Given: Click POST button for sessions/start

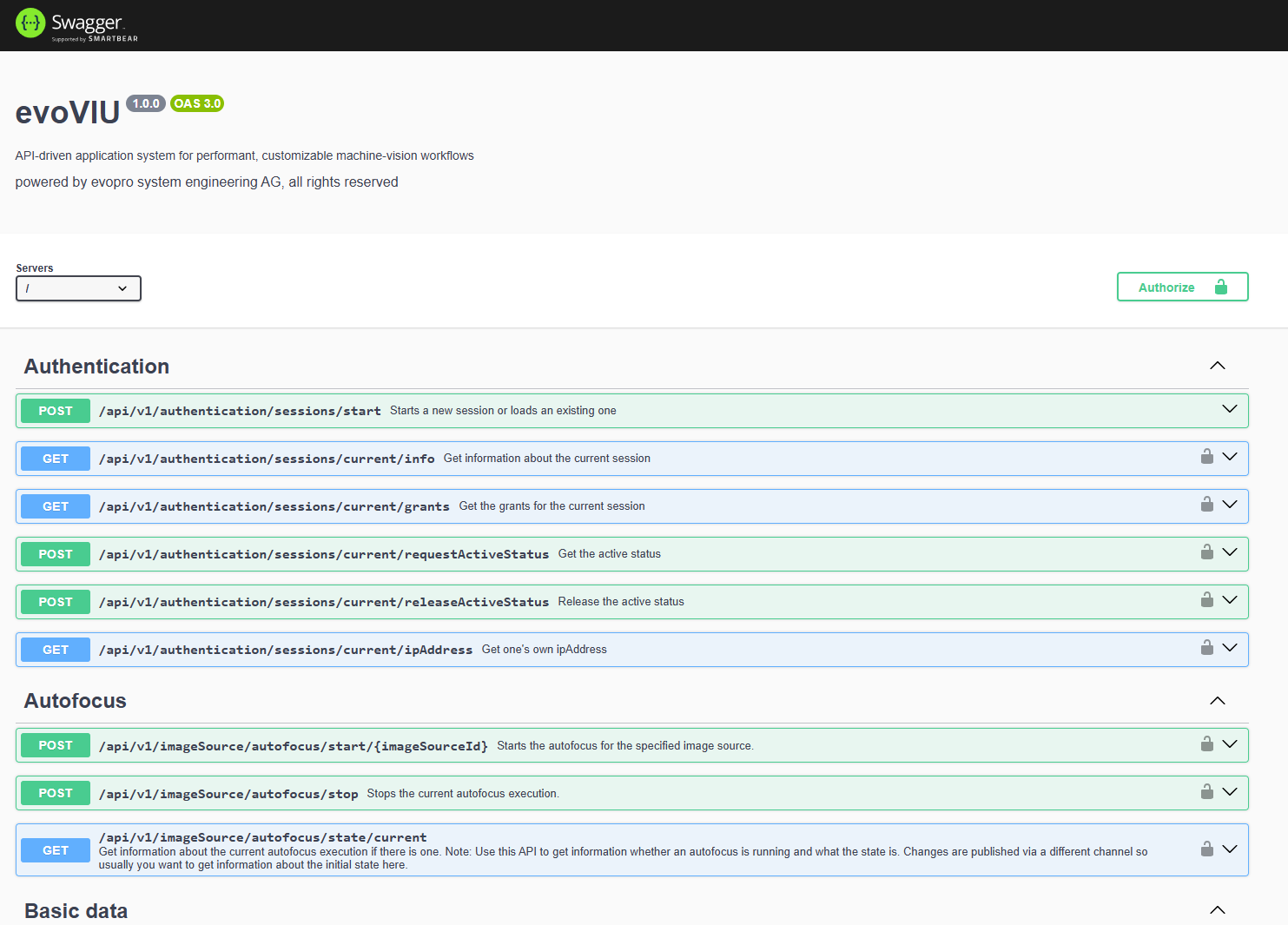Looking at the screenshot, I should click(x=56, y=411).
